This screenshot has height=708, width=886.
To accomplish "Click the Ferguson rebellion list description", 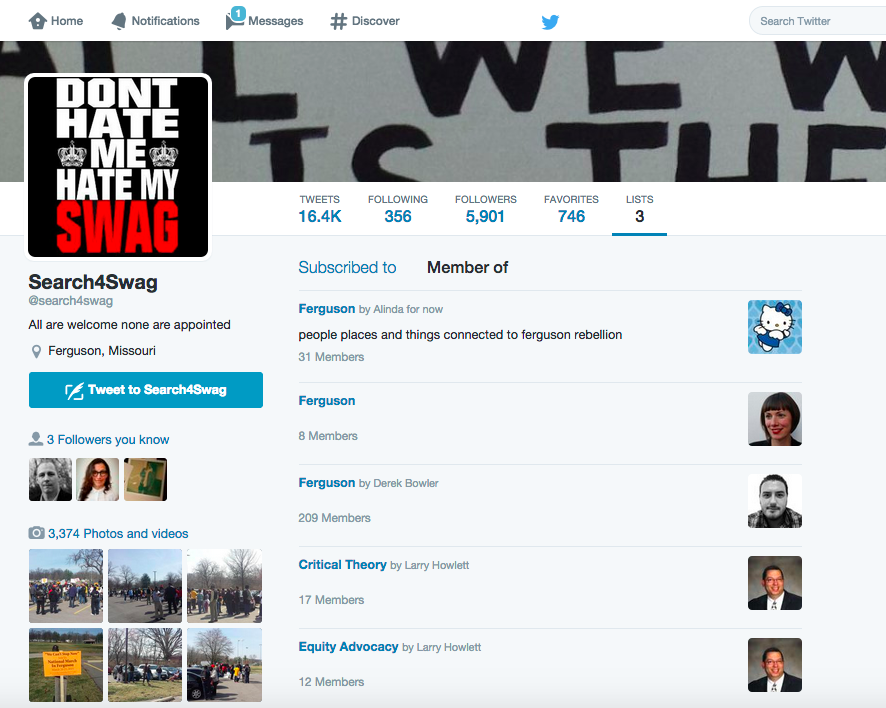I will click(460, 335).
